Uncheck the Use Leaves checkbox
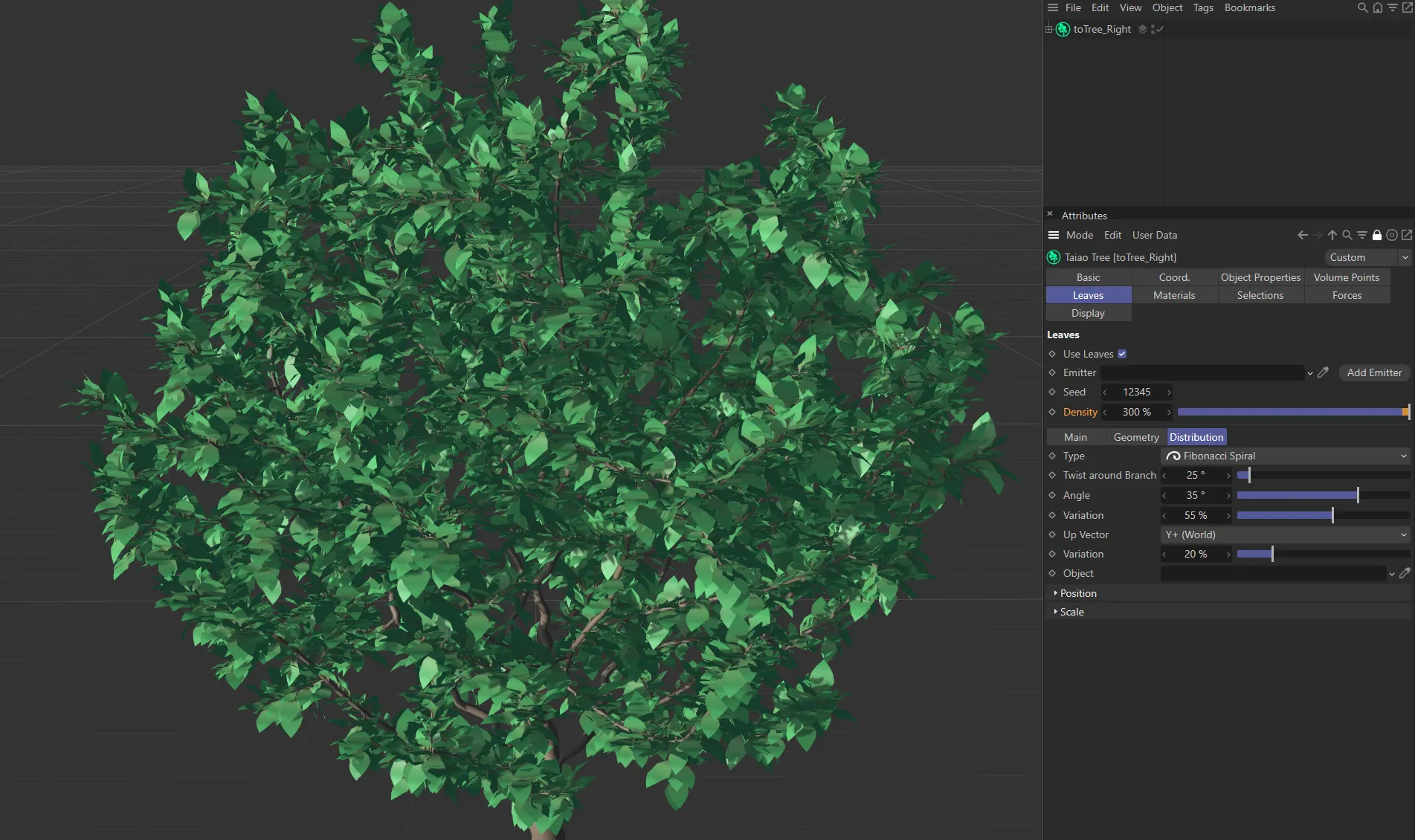 click(x=1122, y=354)
